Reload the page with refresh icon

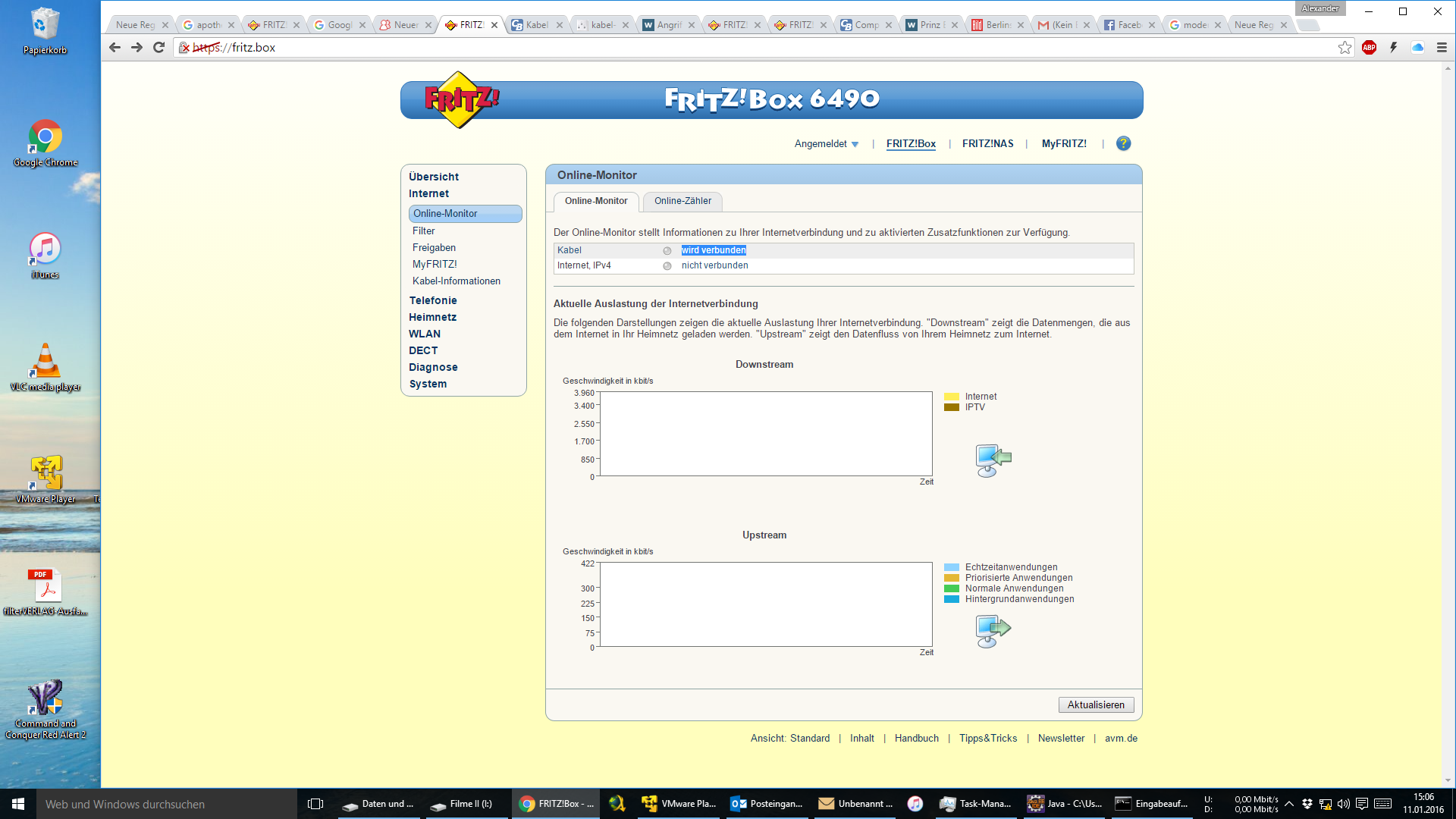tap(158, 48)
